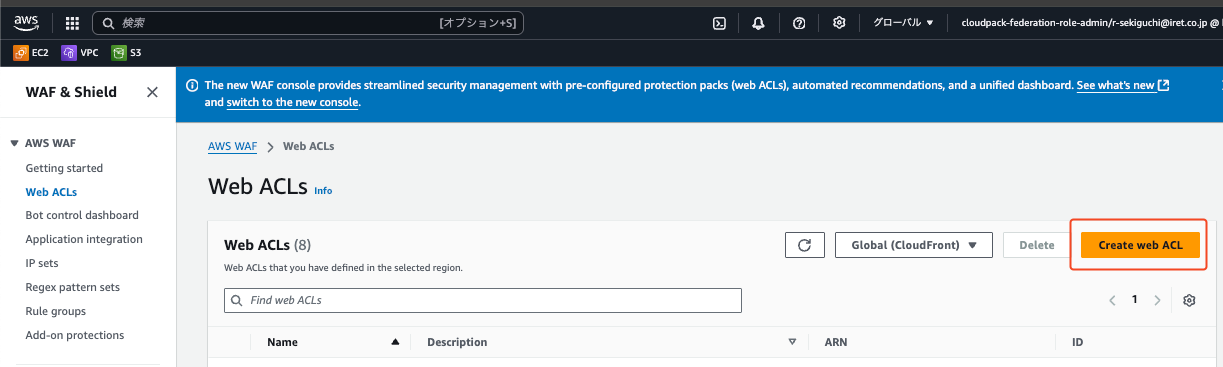Screen dimensions: 1223x367
Task: Click the ID column header
Action: pyautogui.click(x=1078, y=342)
